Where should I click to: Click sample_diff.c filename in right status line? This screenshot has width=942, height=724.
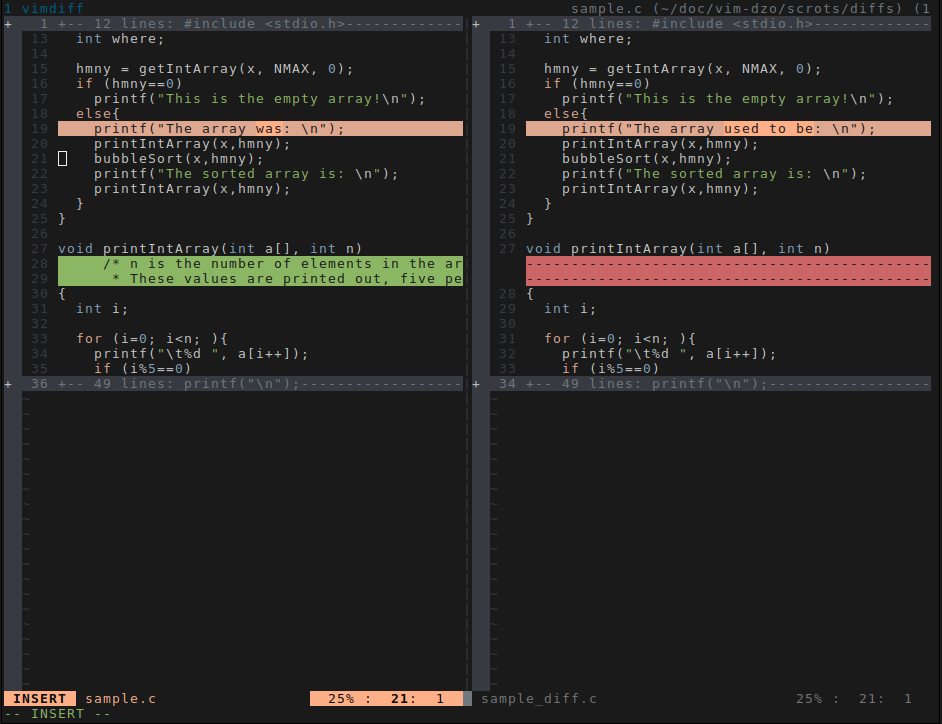tap(539, 698)
